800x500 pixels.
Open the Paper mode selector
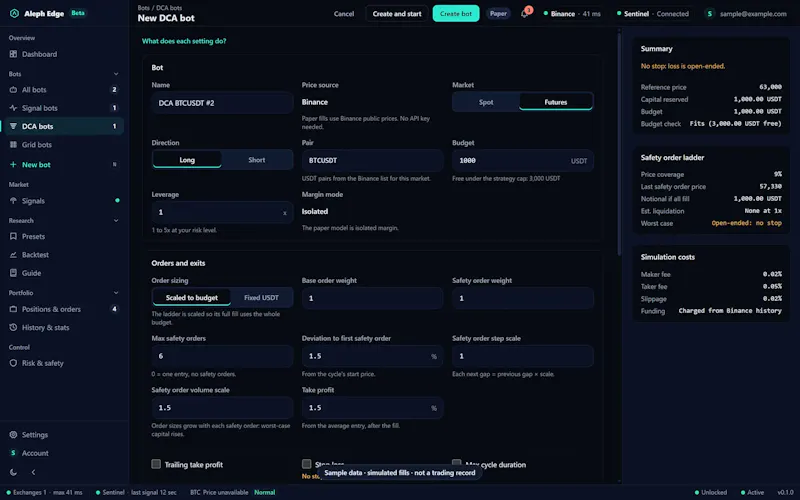(498, 14)
